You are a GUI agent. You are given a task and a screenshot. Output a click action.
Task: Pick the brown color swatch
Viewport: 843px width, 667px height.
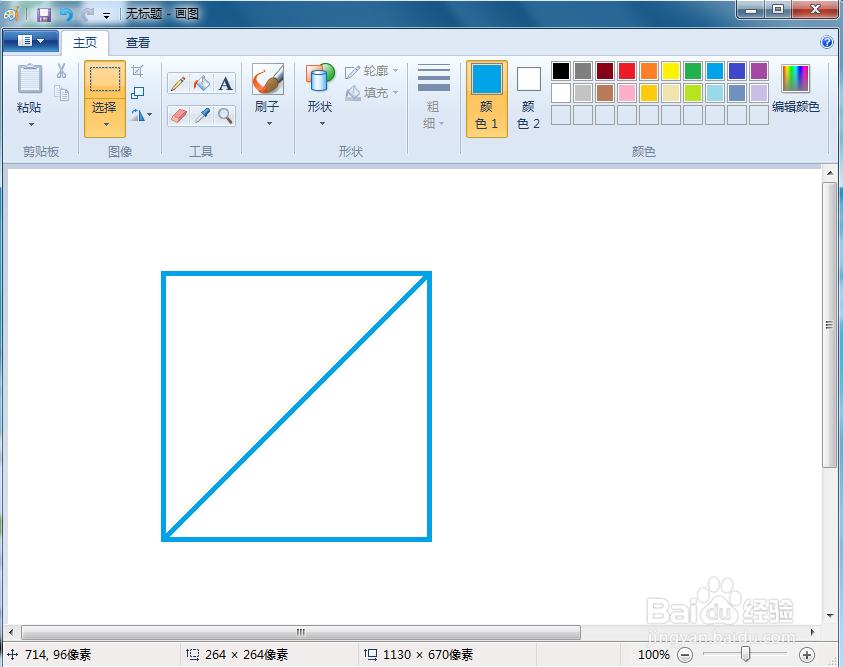(605, 93)
